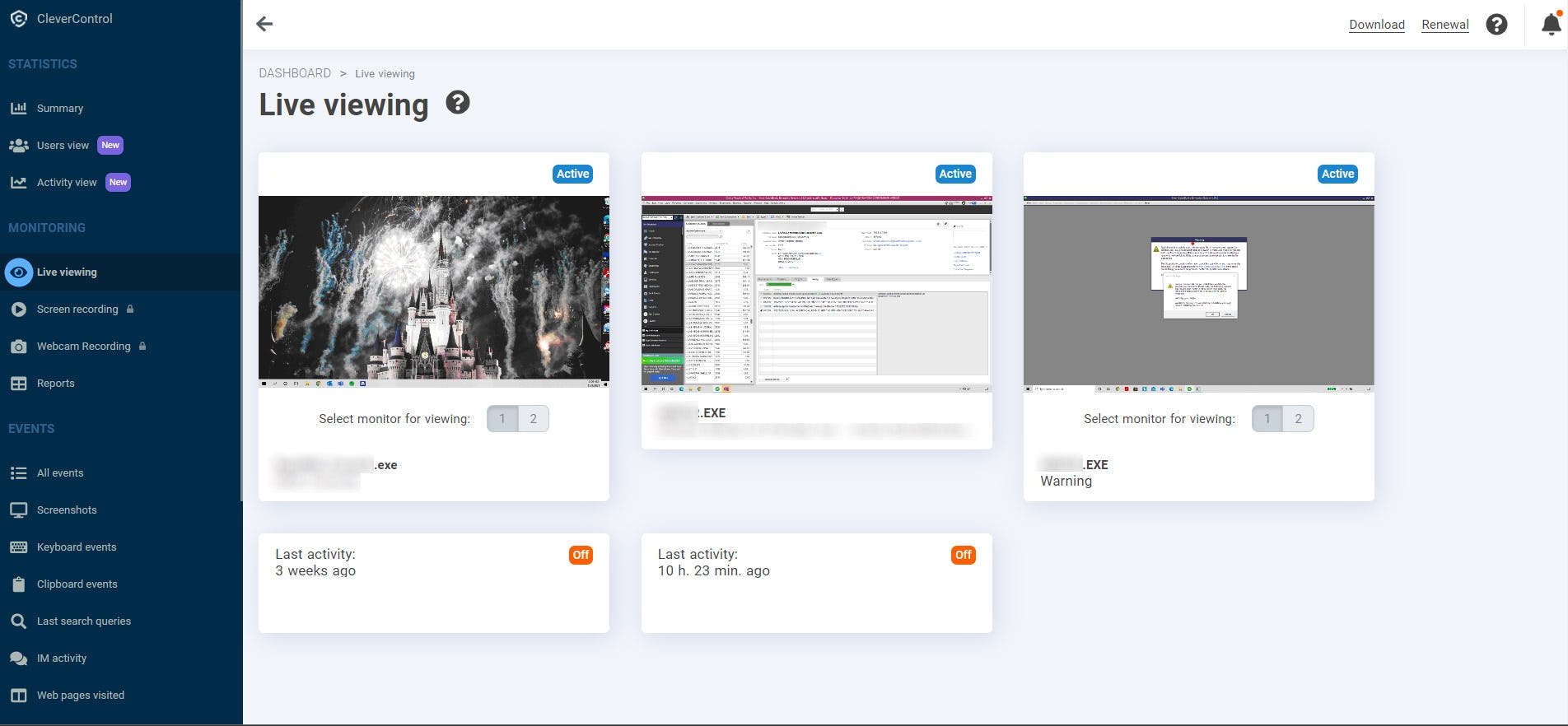This screenshot has height=726, width=1568.
Task: Select Live viewing menu item
Action: coord(67,272)
